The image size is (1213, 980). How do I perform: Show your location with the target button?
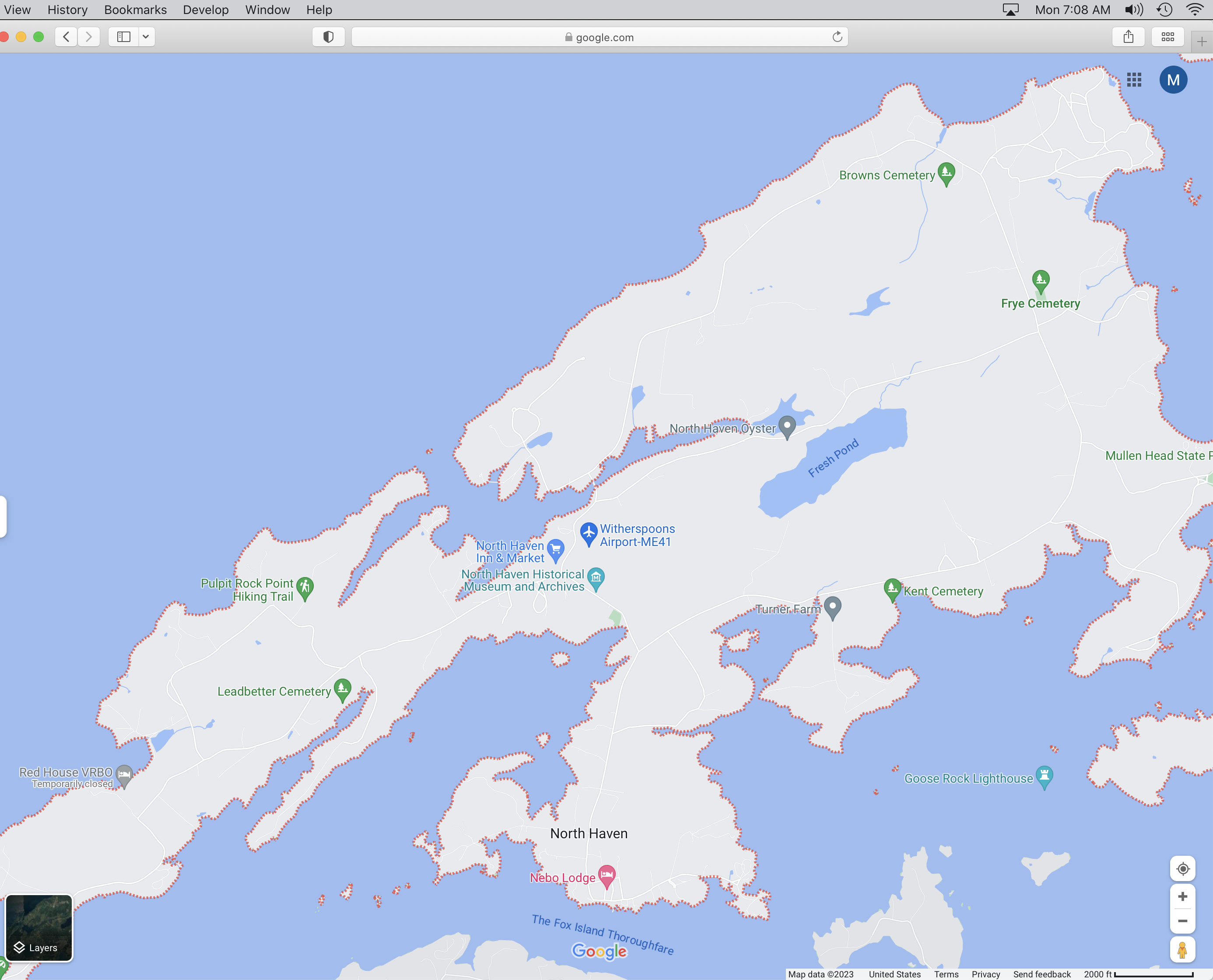coord(1182,869)
